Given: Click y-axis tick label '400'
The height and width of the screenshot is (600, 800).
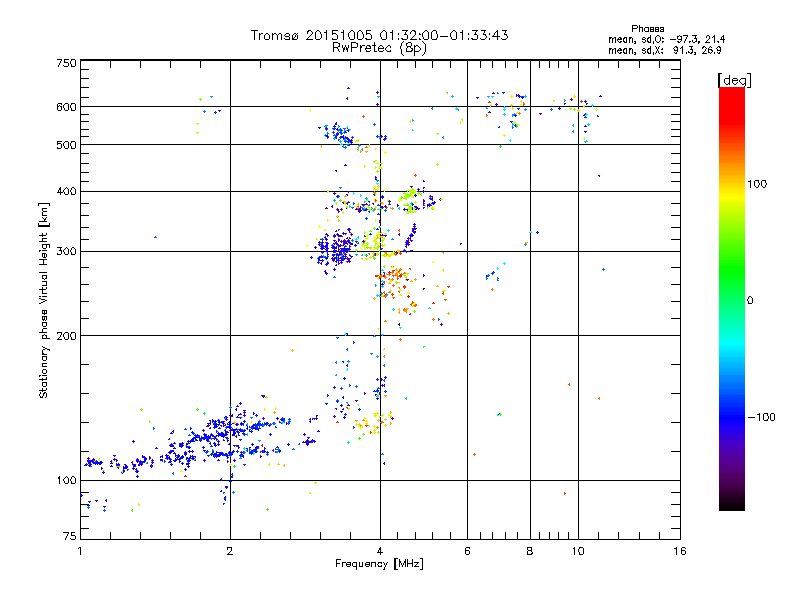Looking at the screenshot, I should (67, 192).
